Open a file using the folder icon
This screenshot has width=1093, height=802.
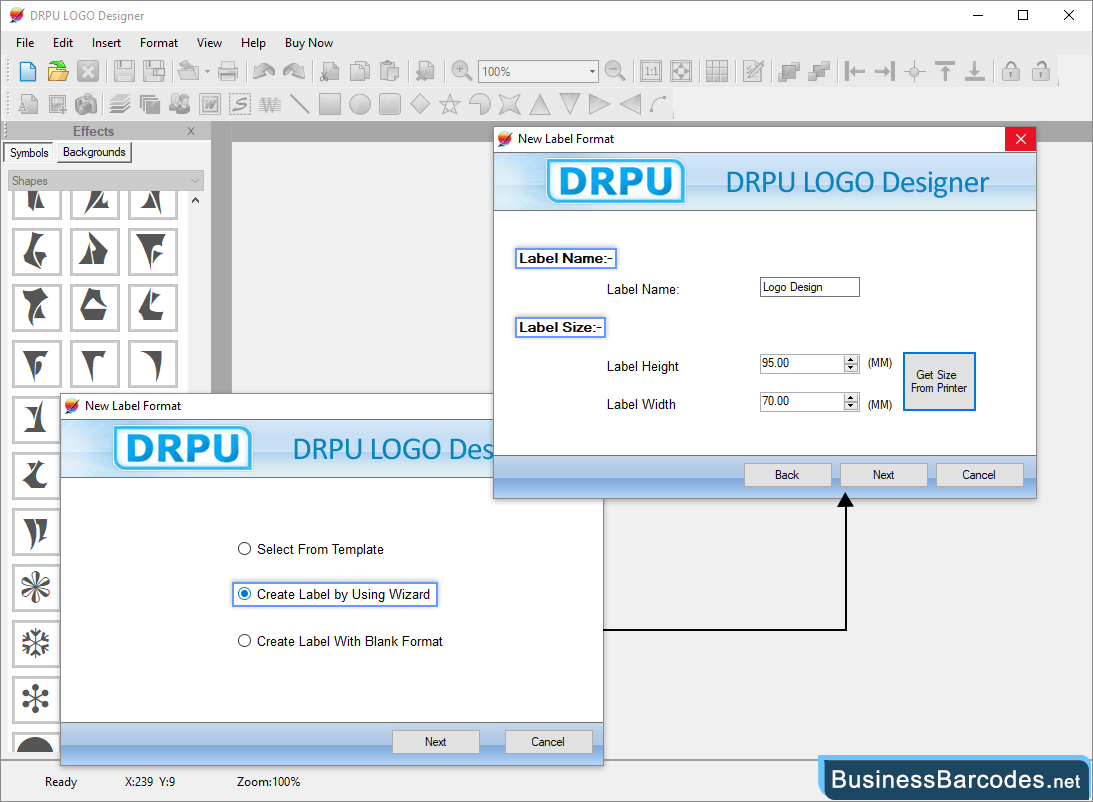58,71
